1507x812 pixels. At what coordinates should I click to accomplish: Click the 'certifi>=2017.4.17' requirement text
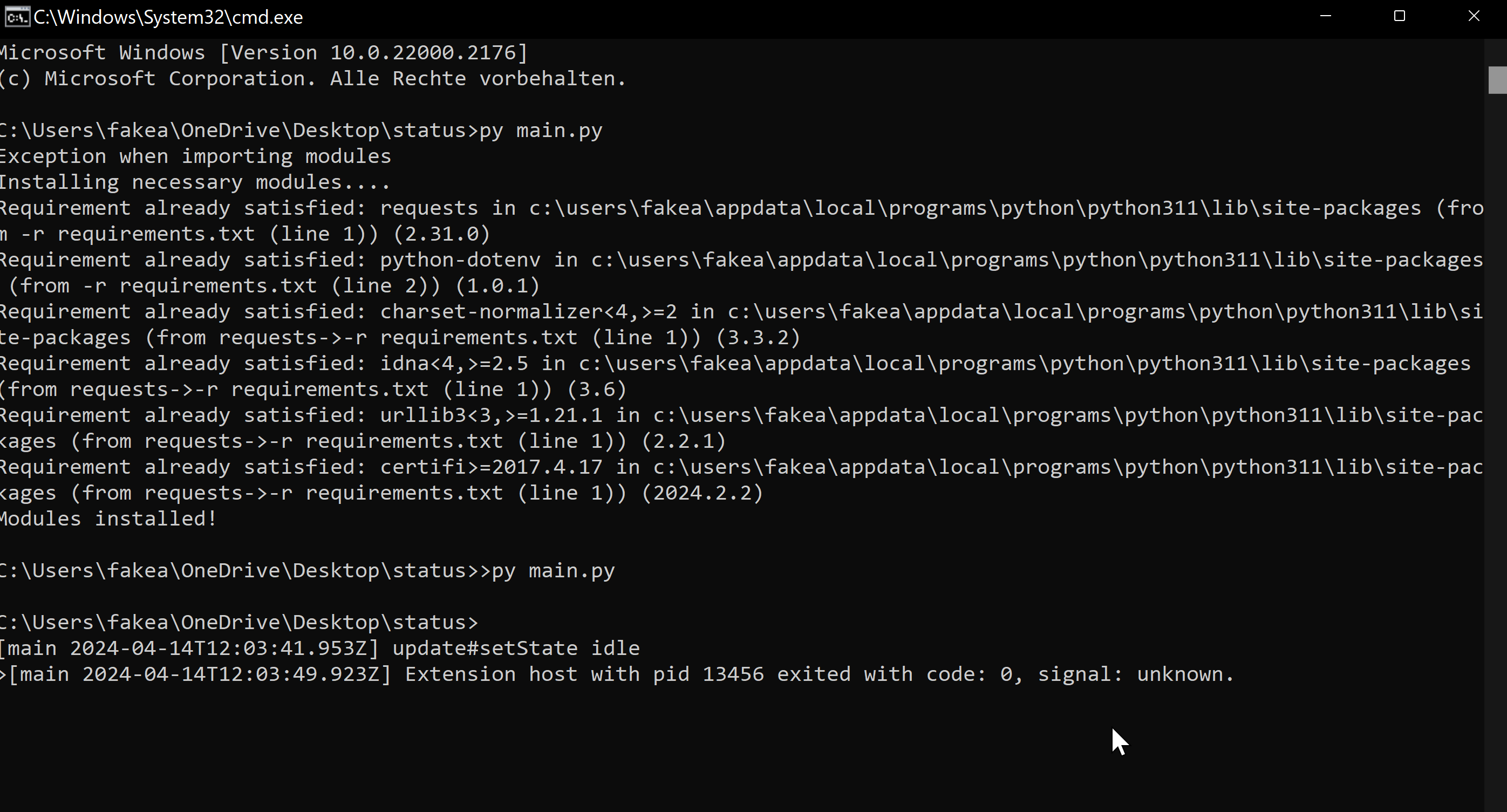click(x=491, y=467)
